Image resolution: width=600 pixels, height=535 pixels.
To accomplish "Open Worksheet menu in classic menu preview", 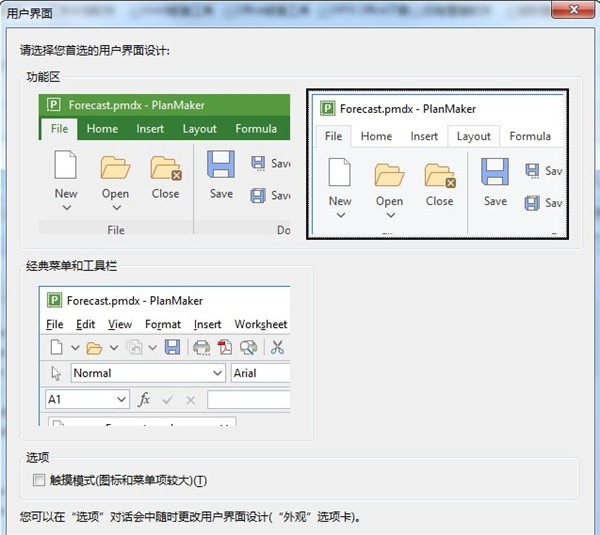I will (x=261, y=325).
